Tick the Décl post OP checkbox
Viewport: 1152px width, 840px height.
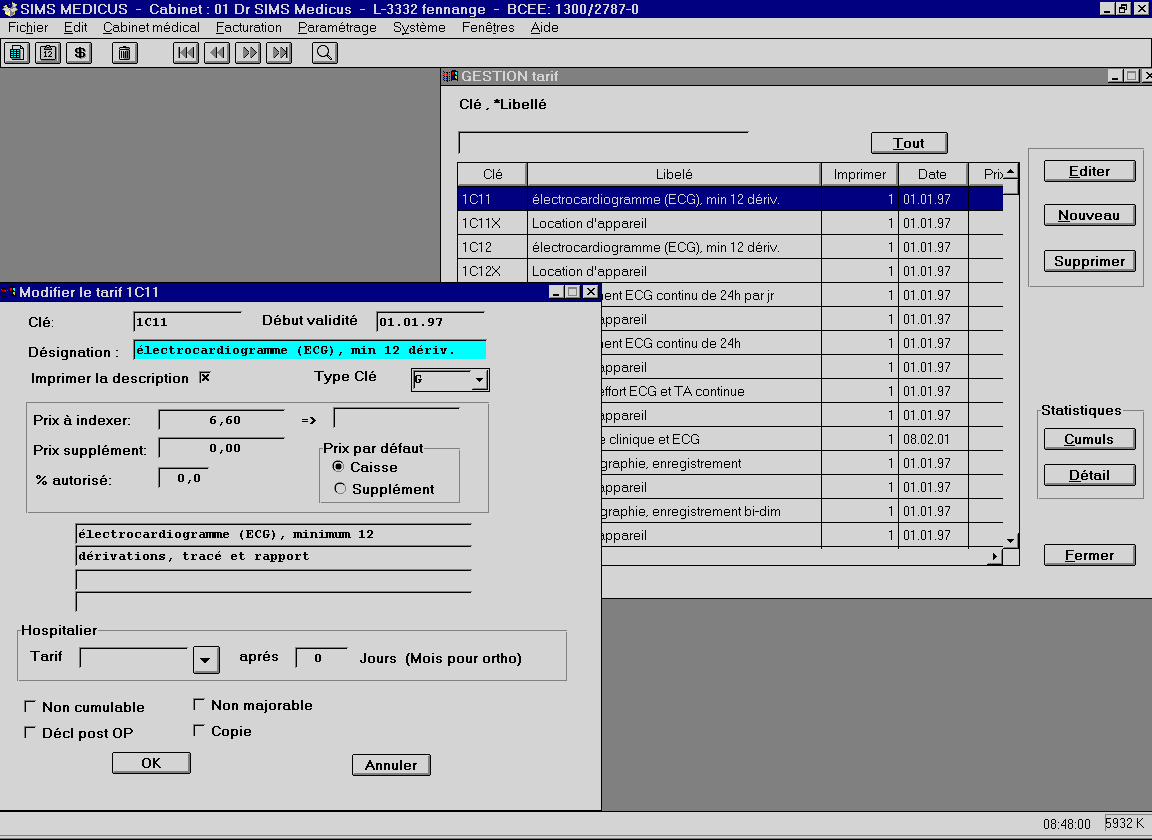point(30,732)
